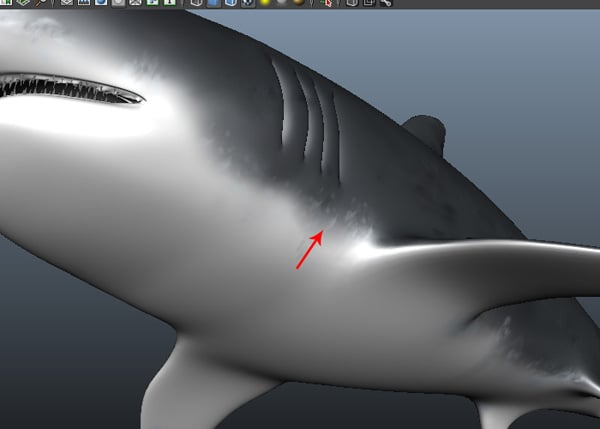Toggle isolate select icon with red cursor
Viewport: 600px width, 429px height.
(x=326, y=3)
